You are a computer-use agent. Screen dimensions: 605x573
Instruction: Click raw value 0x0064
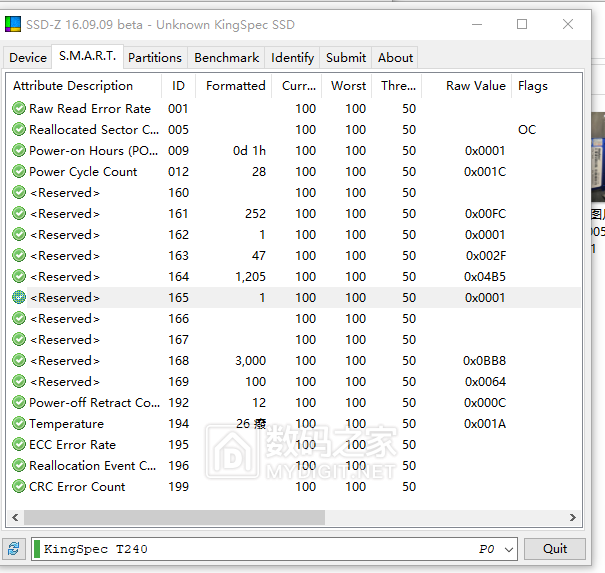click(x=485, y=381)
